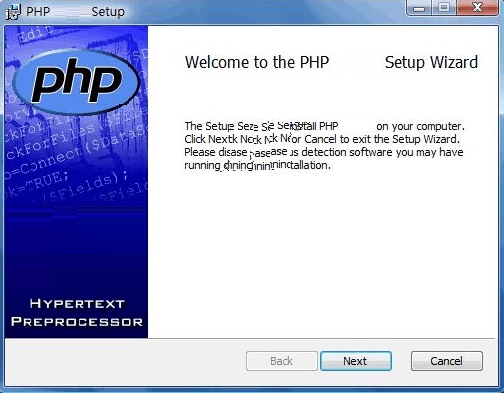Click 'Cancel to exit the Setup Wizard' text

[x=382, y=139]
